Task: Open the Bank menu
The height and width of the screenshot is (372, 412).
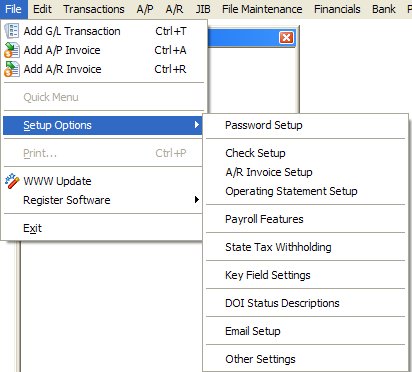Action: click(384, 9)
